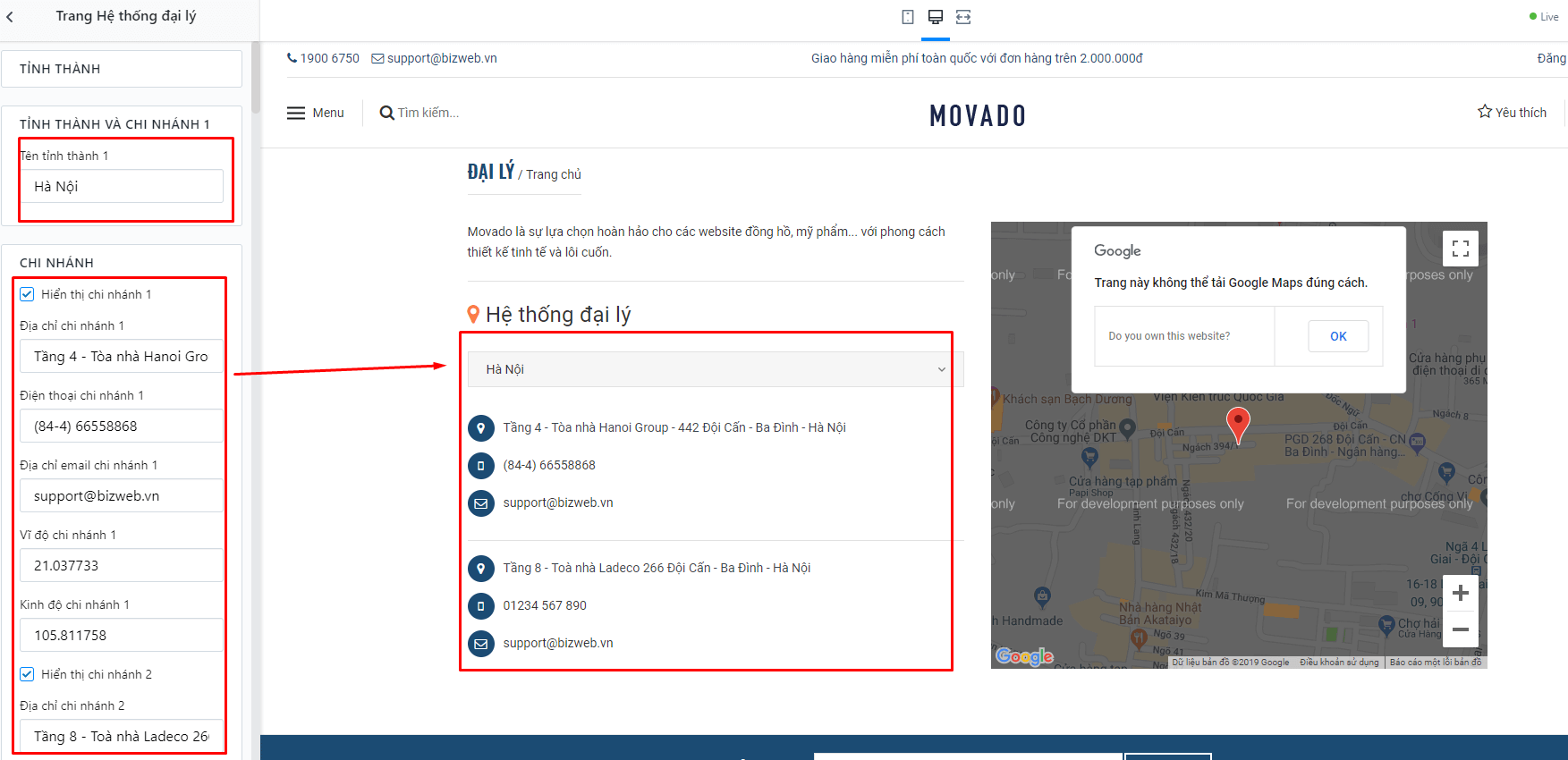Viewport: 1568px width, 760px height.
Task: Focus the Địa chỉ chi nhánh 1 field
Action: point(122,356)
